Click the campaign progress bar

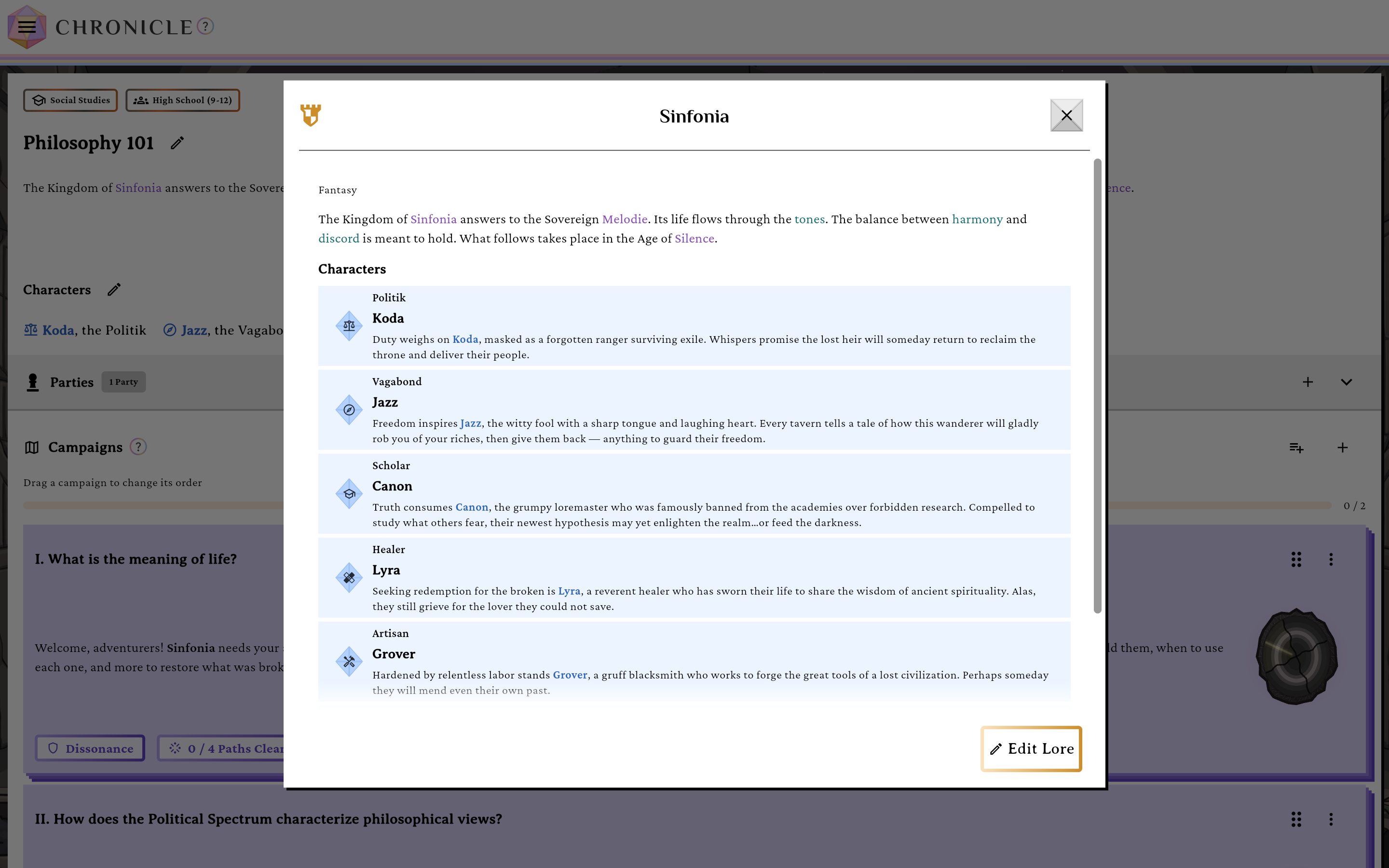tap(677, 506)
